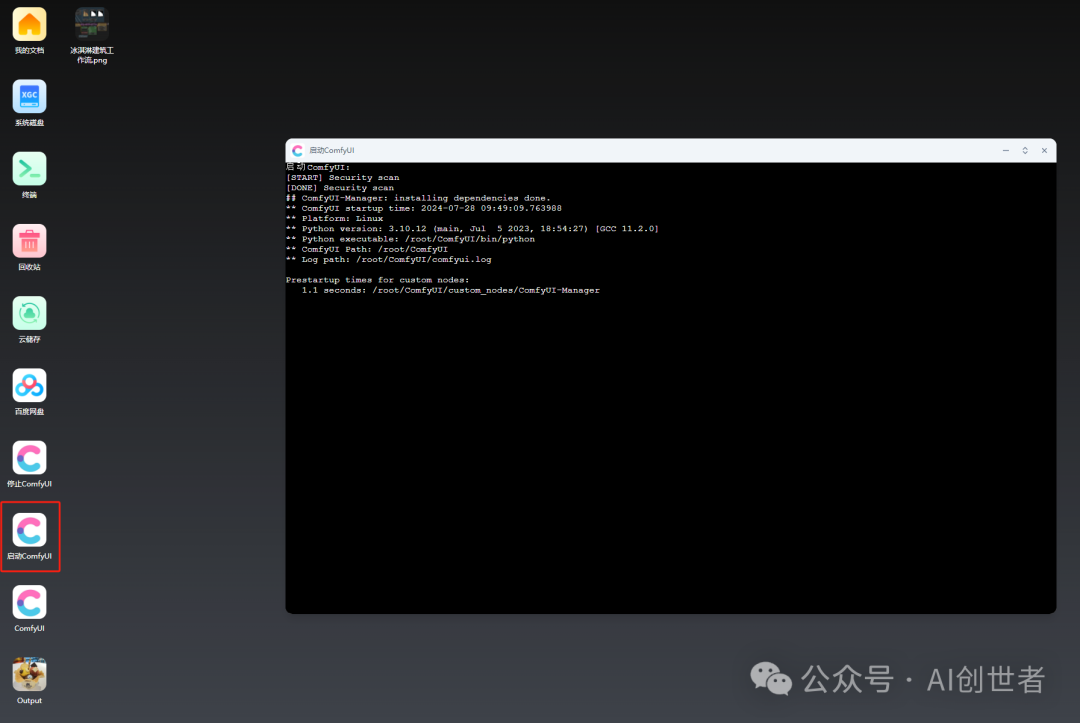The width and height of the screenshot is (1080, 723).
Task: Open the ComfyUI desktop shortcut
Action: pyautogui.click(x=29, y=603)
